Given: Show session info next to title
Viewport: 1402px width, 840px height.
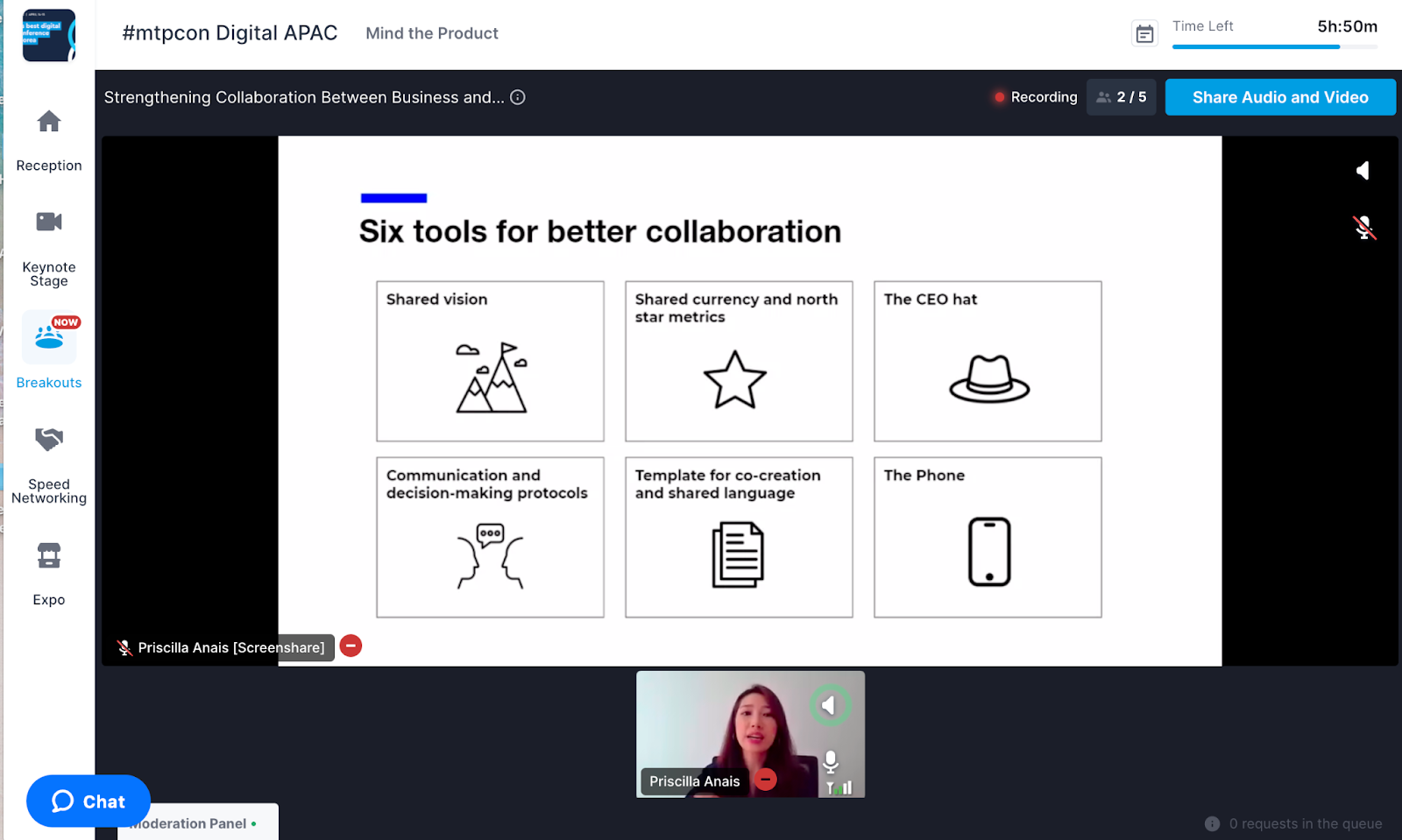Looking at the screenshot, I should click(518, 97).
